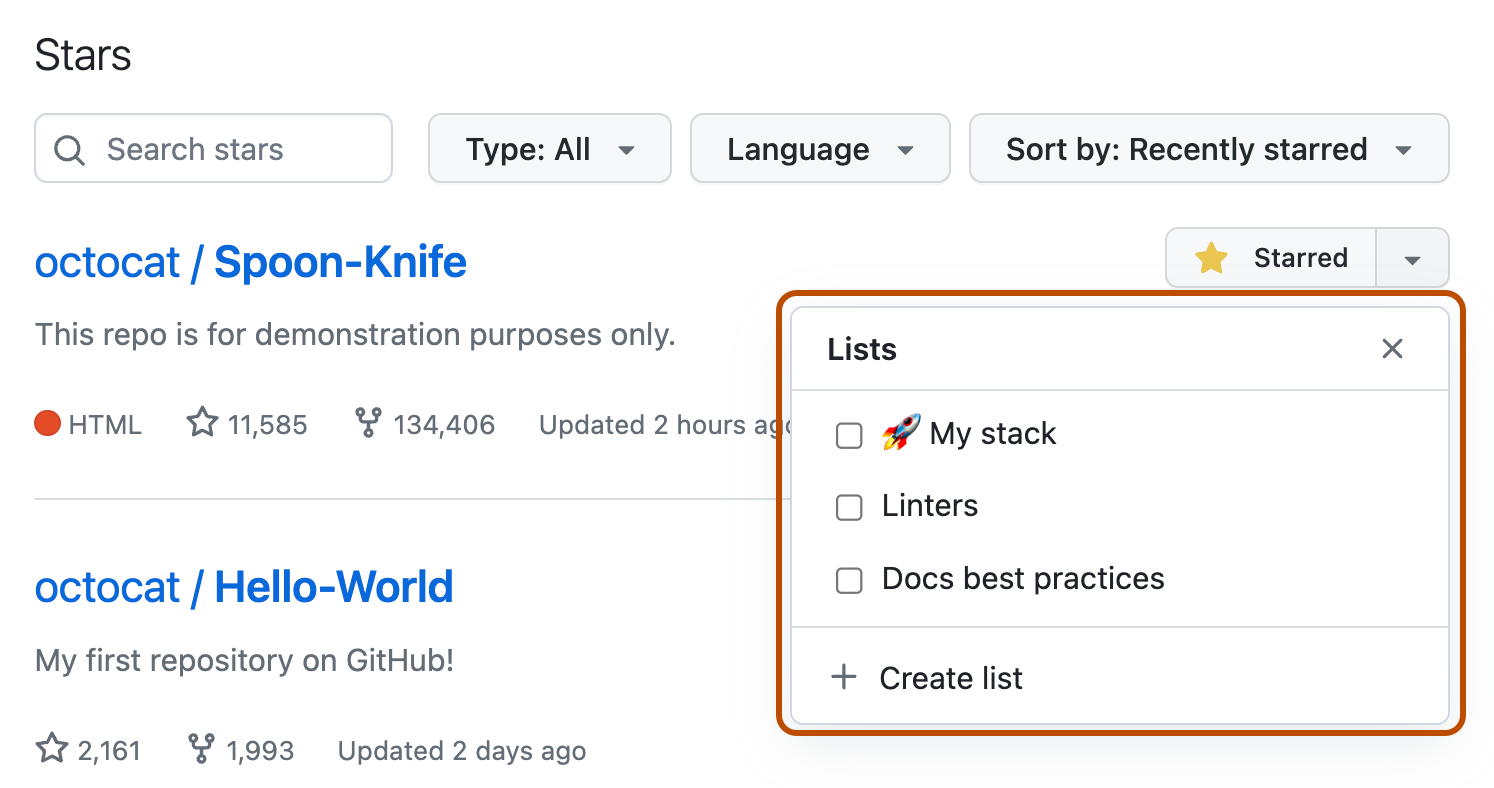Click inside the Search stars input field
1494x788 pixels.
[x=213, y=148]
